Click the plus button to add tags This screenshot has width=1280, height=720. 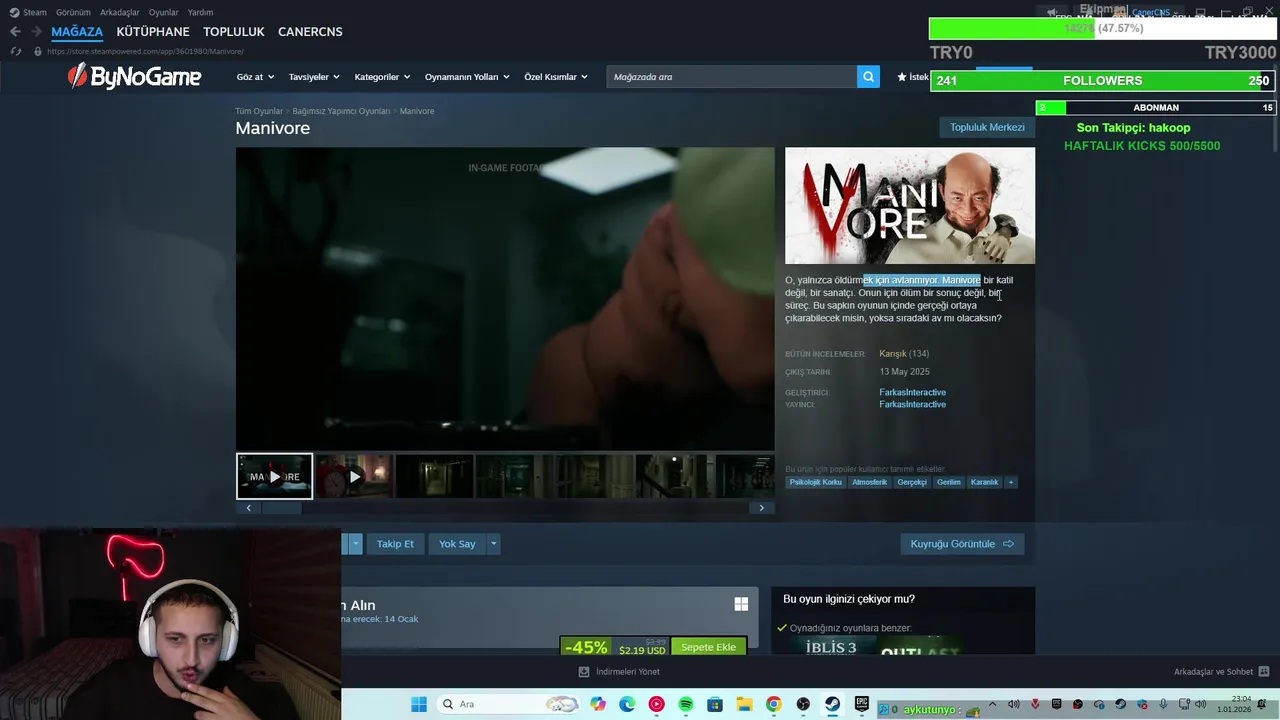[x=1011, y=482]
